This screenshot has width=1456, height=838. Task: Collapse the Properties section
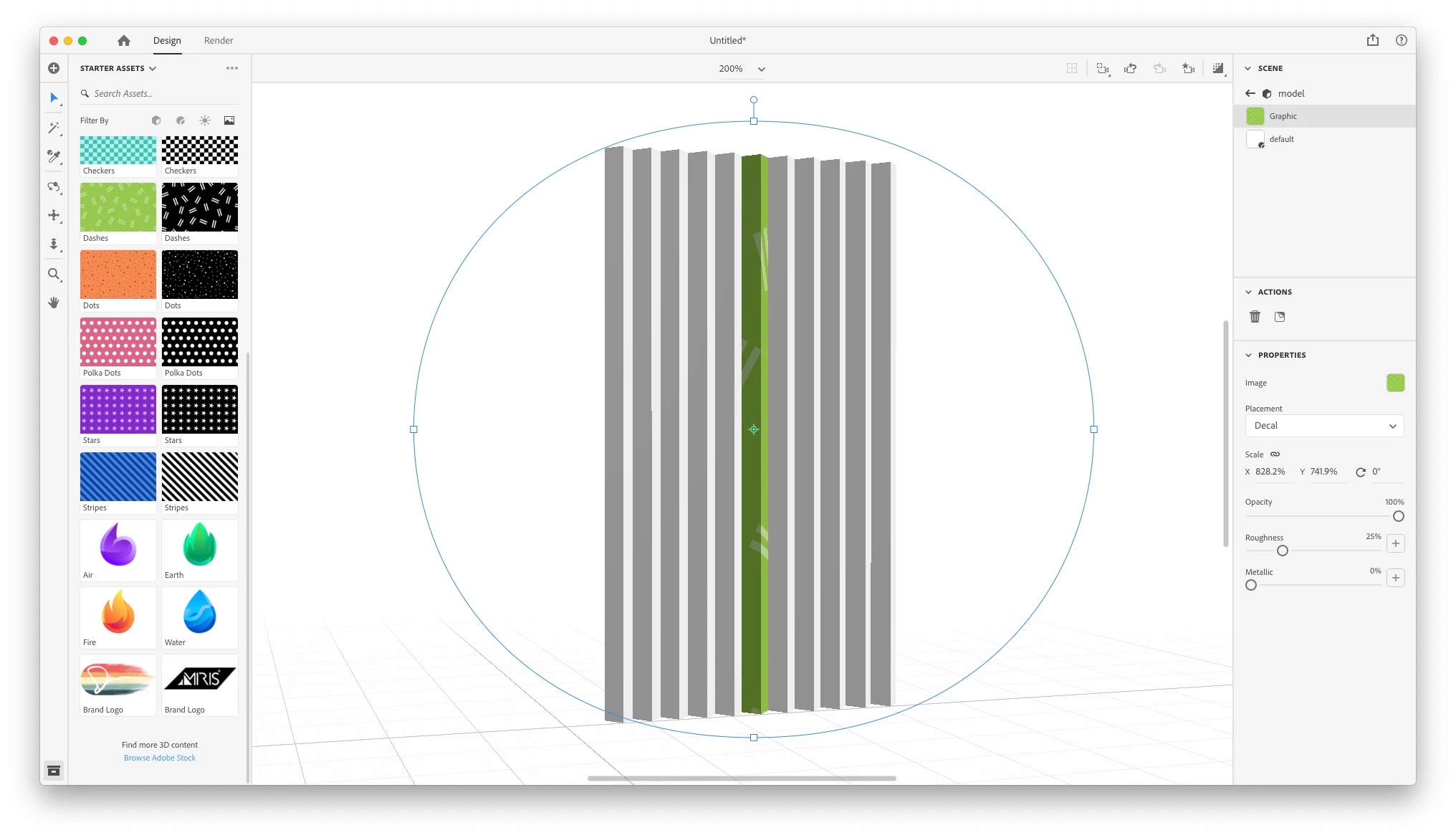click(1249, 356)
